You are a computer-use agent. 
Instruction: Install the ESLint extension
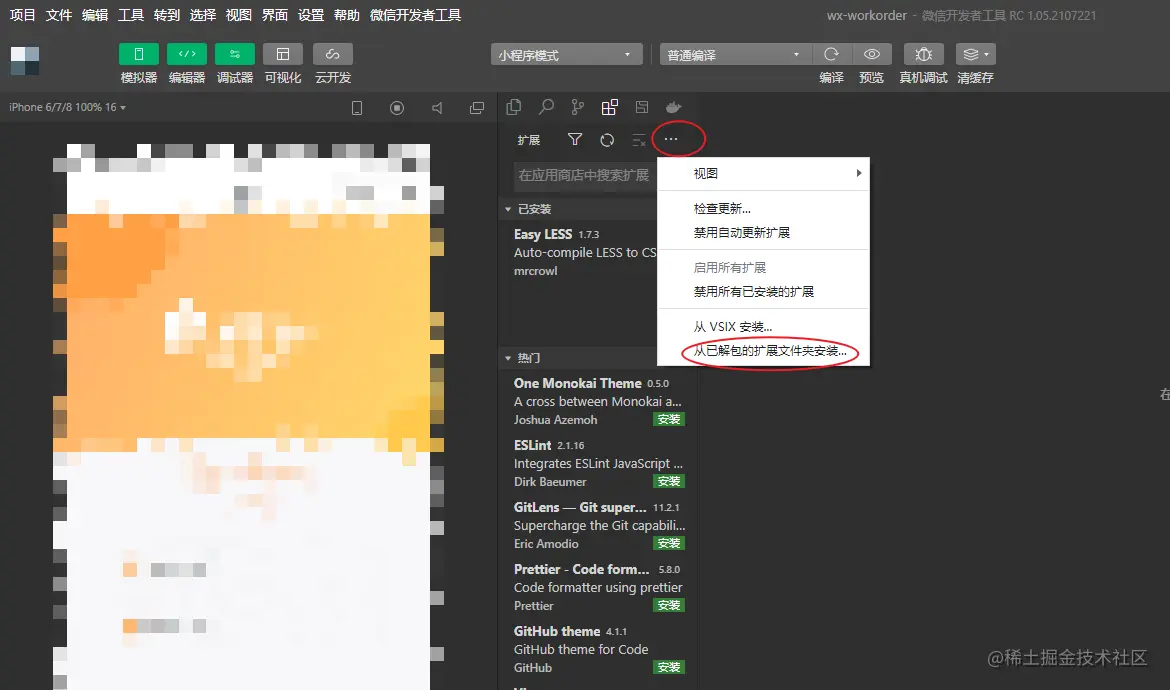tap(669, 481)
